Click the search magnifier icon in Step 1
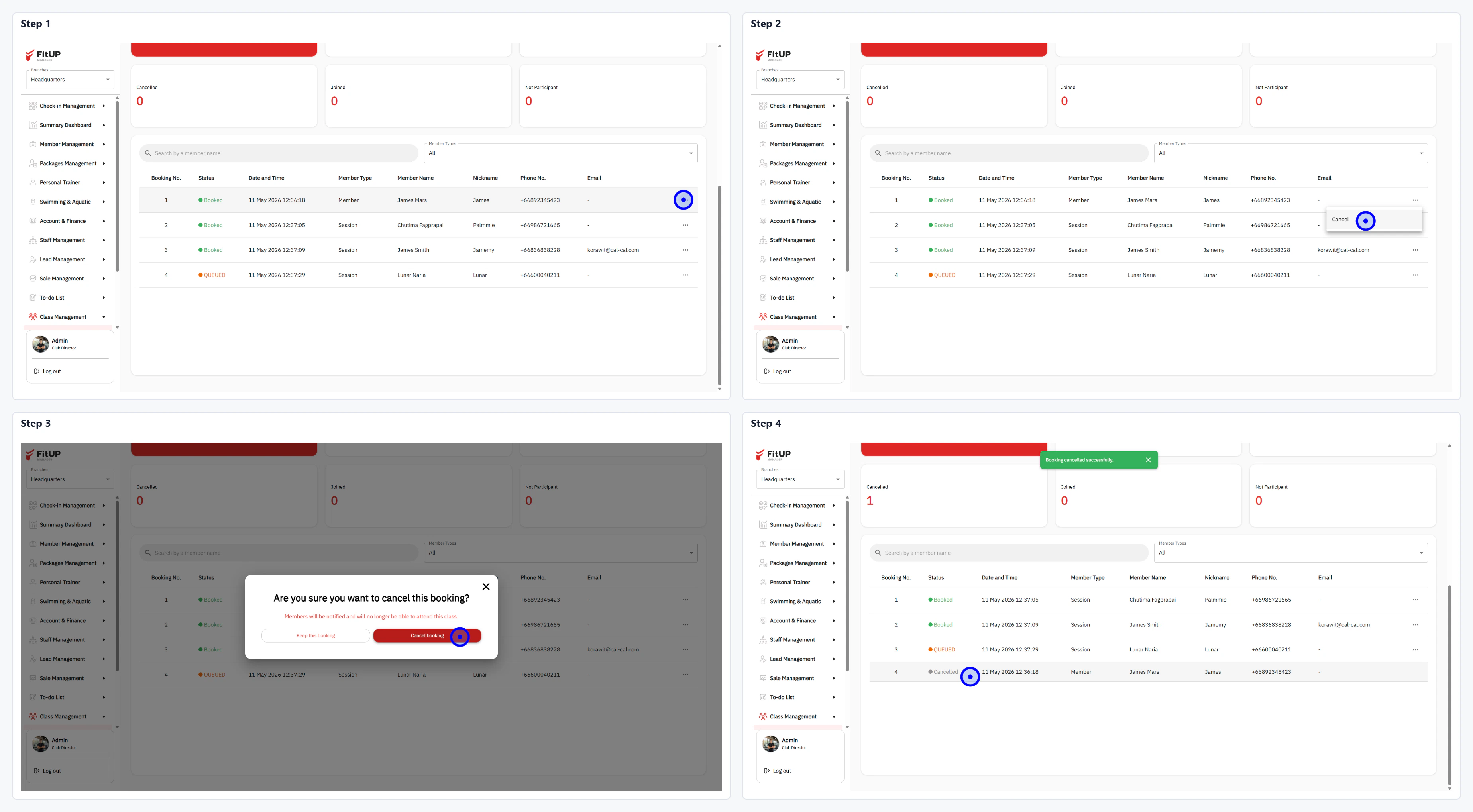Image resolution: width=1473 pixels, height=812 pixels. point(148,153)
